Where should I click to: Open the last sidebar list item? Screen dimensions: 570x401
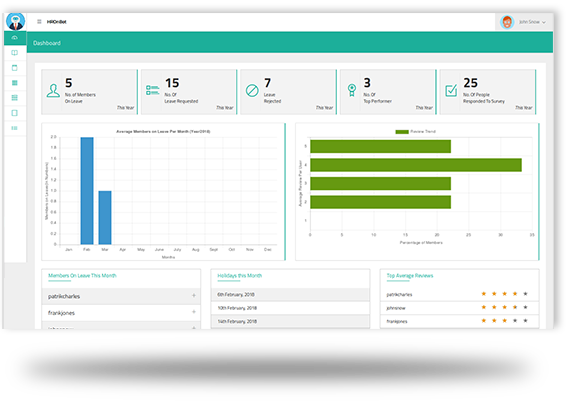15,128
